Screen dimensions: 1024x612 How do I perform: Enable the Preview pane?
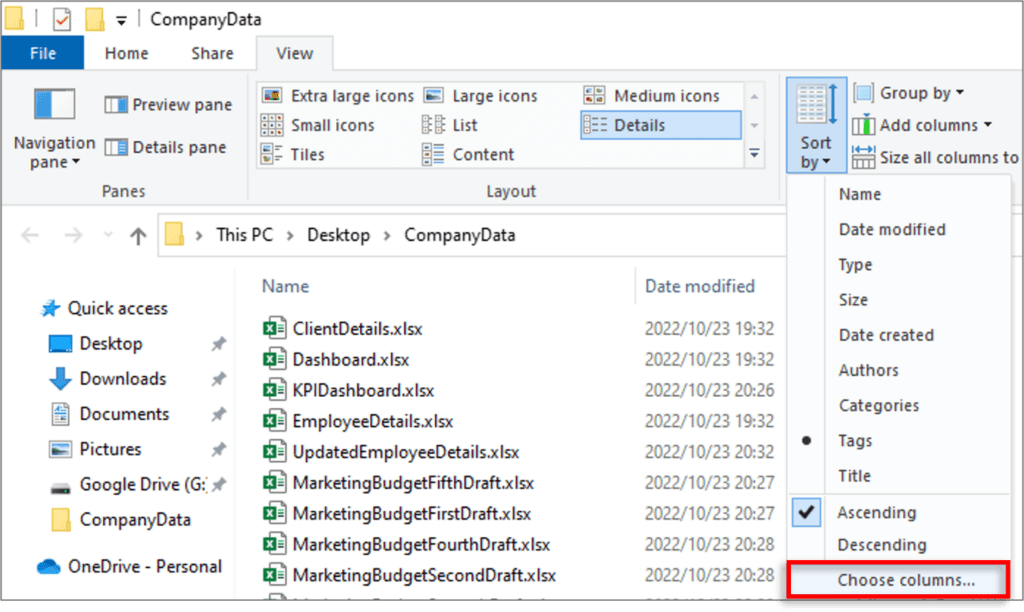click(168, 104)
